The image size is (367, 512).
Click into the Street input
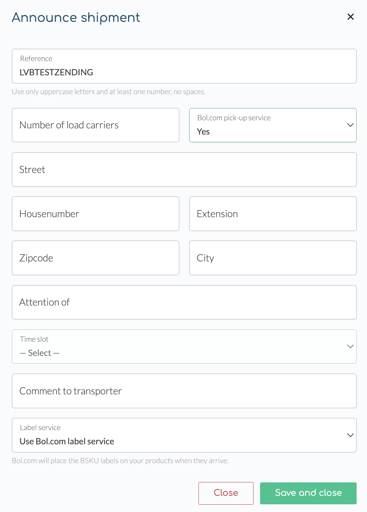(184, 169)
